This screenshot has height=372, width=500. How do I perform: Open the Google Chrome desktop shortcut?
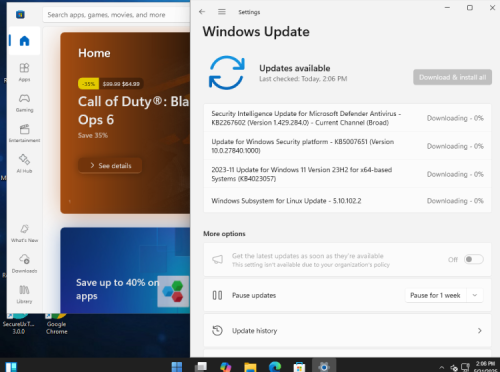(x=57, y=323)
